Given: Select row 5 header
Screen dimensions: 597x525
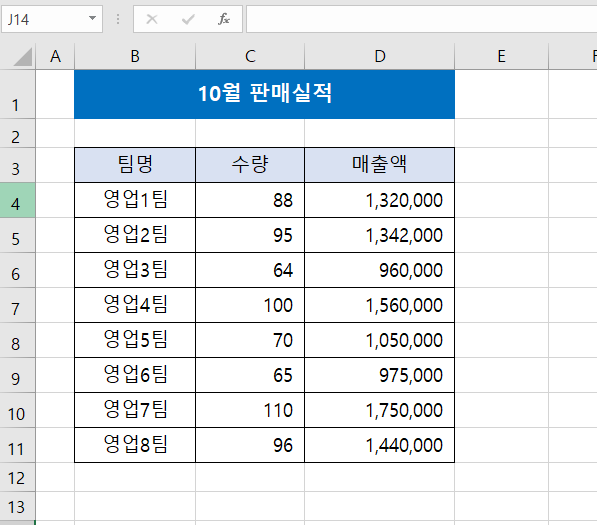Looking at the screenshot, I should [x=18, y=235].
